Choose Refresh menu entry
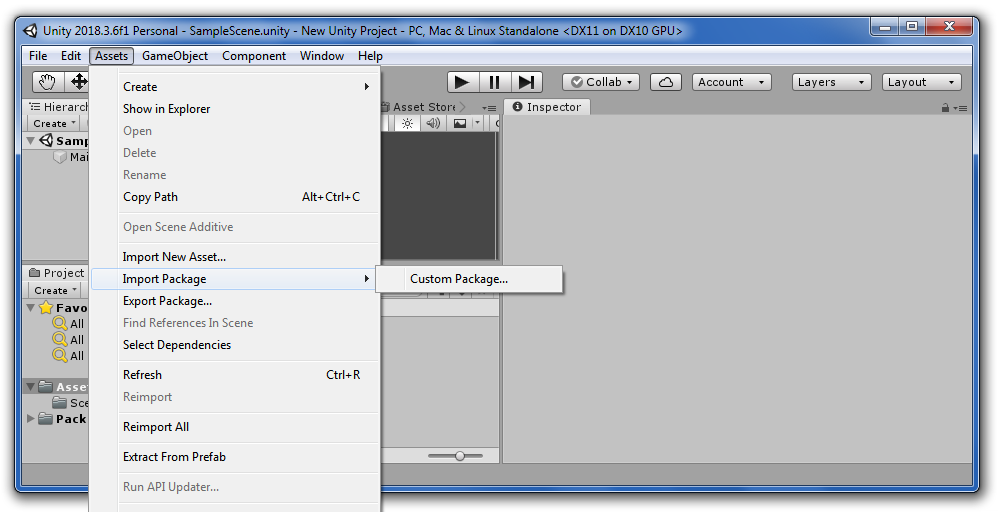1003x512 pixels. point(235,375)
